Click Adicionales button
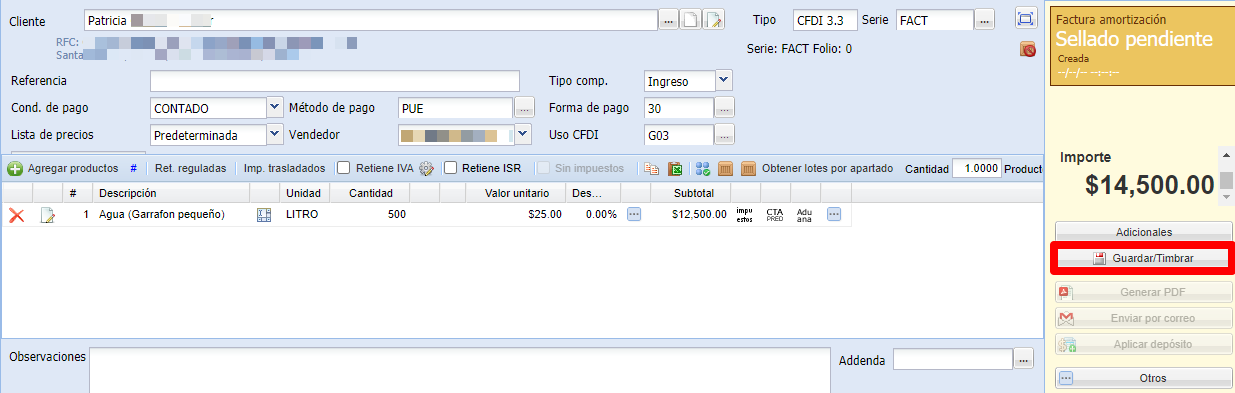Viewport: 1235px width, 393px height. pos(1144,231)
